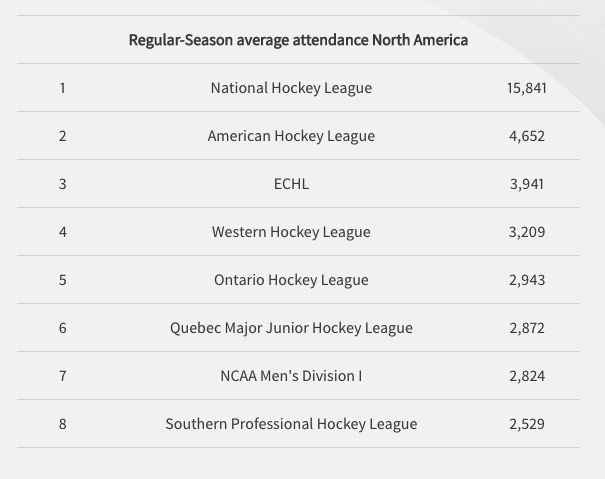Select the 2,943 attendance figure

[x=527, y=280]
